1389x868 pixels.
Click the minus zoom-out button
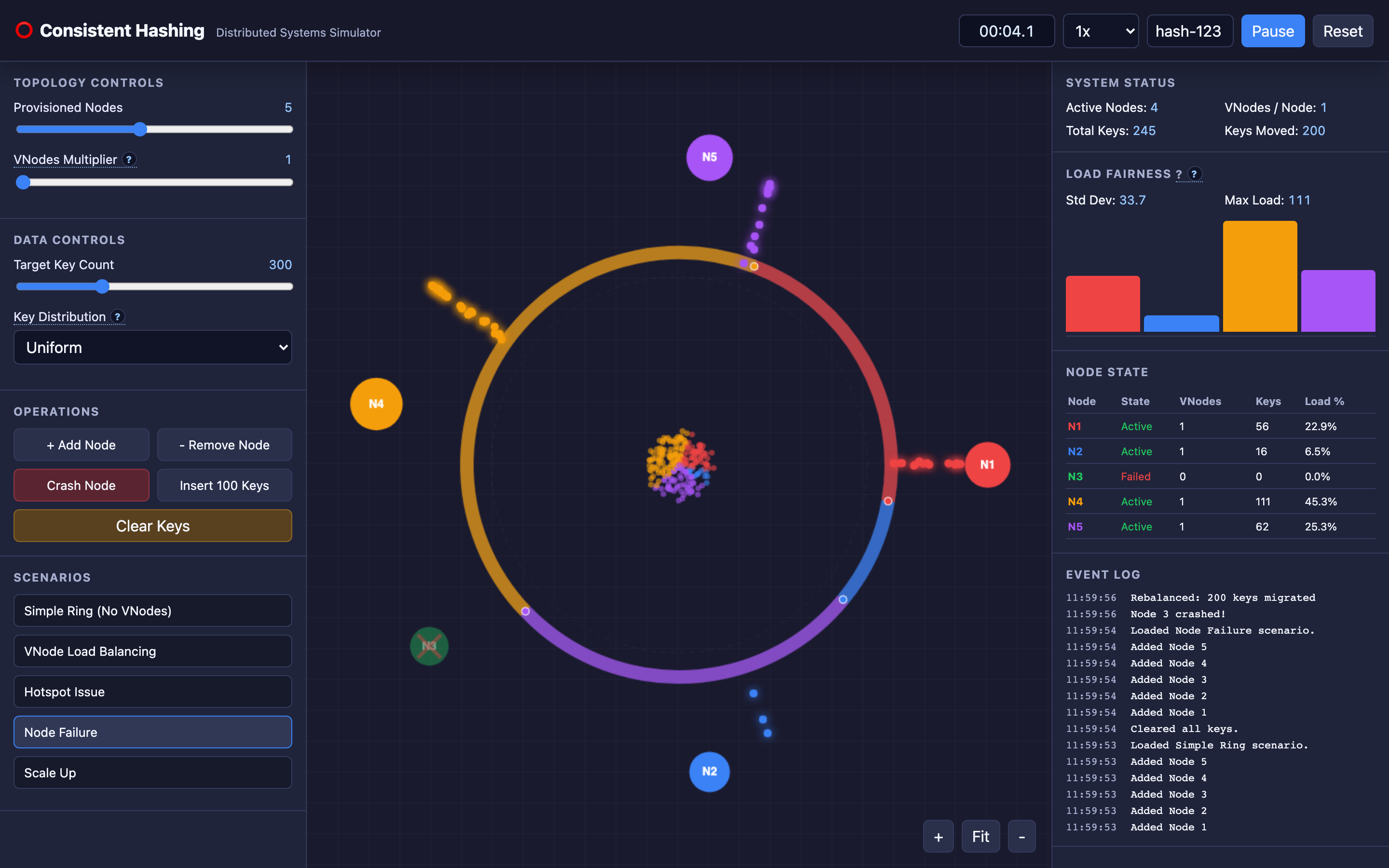(1021, 837)
